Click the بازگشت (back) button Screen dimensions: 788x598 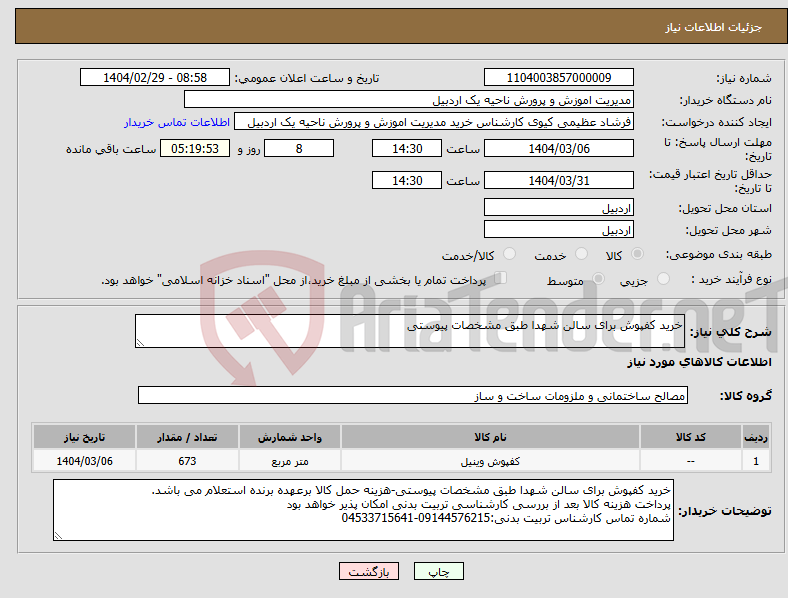click(x=369, y=571)
